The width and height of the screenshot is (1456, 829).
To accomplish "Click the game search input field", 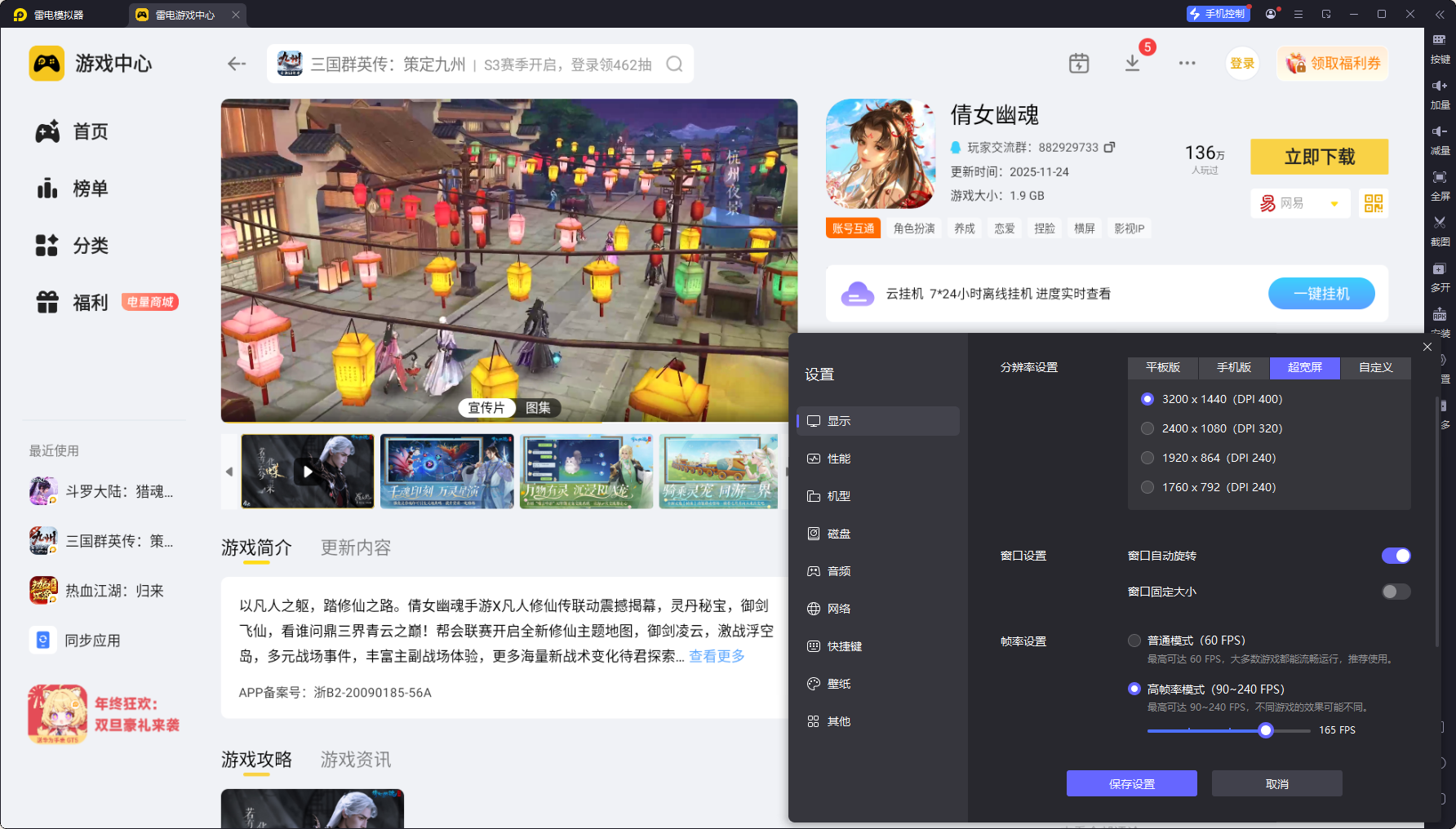I will (481, 64).
